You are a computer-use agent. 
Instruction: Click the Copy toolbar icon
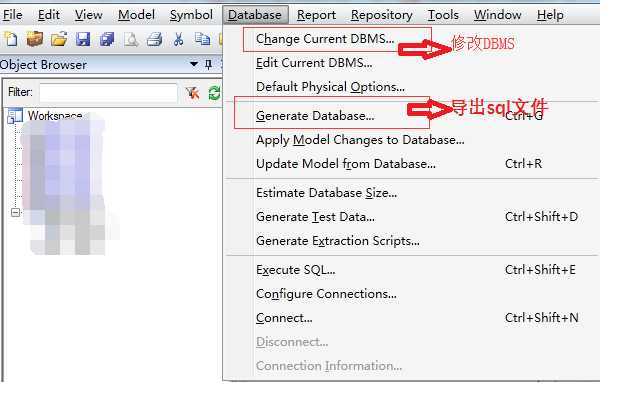click(202, 39)
